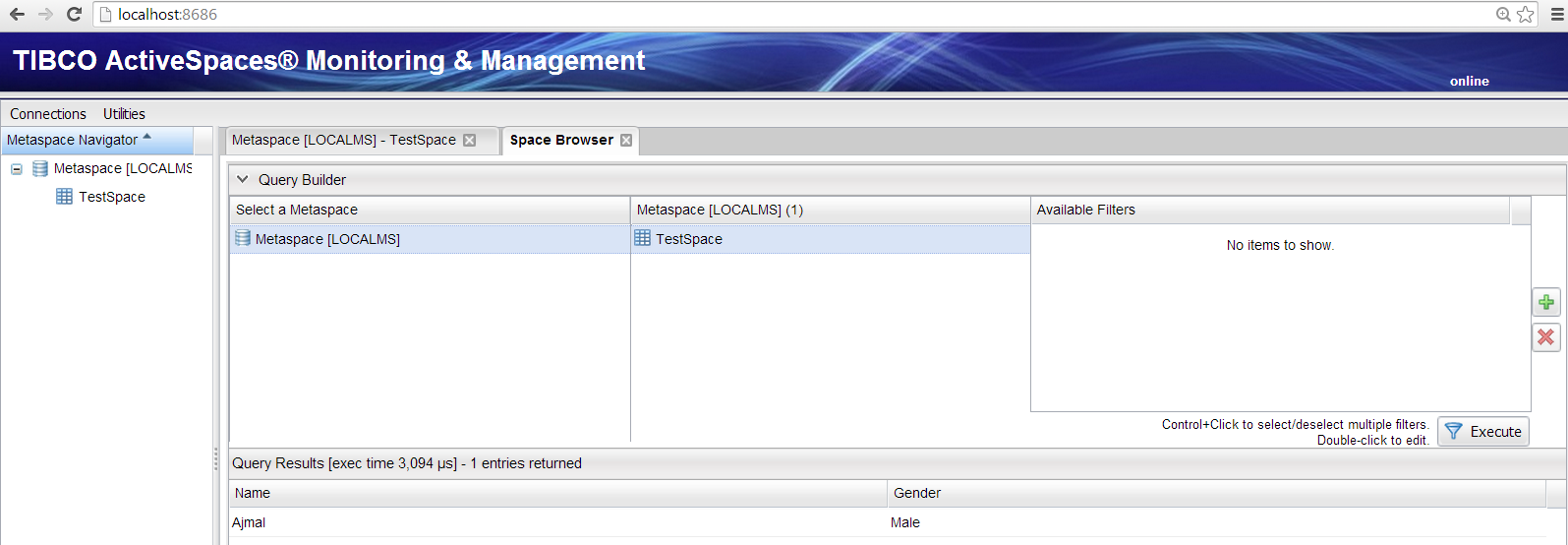1568x545 pixels.
Task: Click the online status indicator in banner
Action: [x=1469, y=82]
